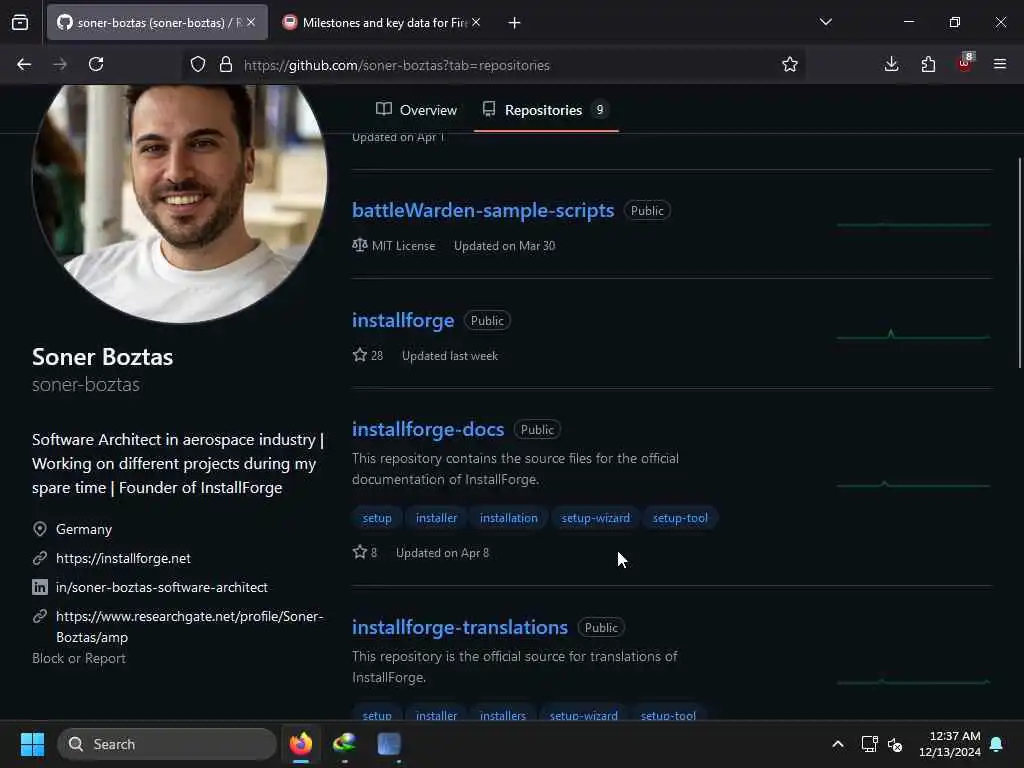View site security lock info
Image resolution: width=1024 pixels, height=768 pixels.
226,64
